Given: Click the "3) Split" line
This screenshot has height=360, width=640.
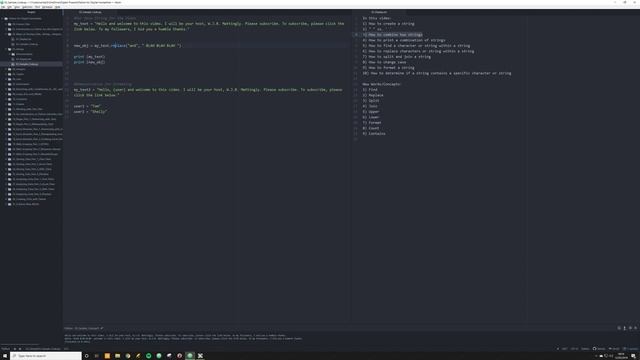Looking at the screenshot, I should [371, 100].
